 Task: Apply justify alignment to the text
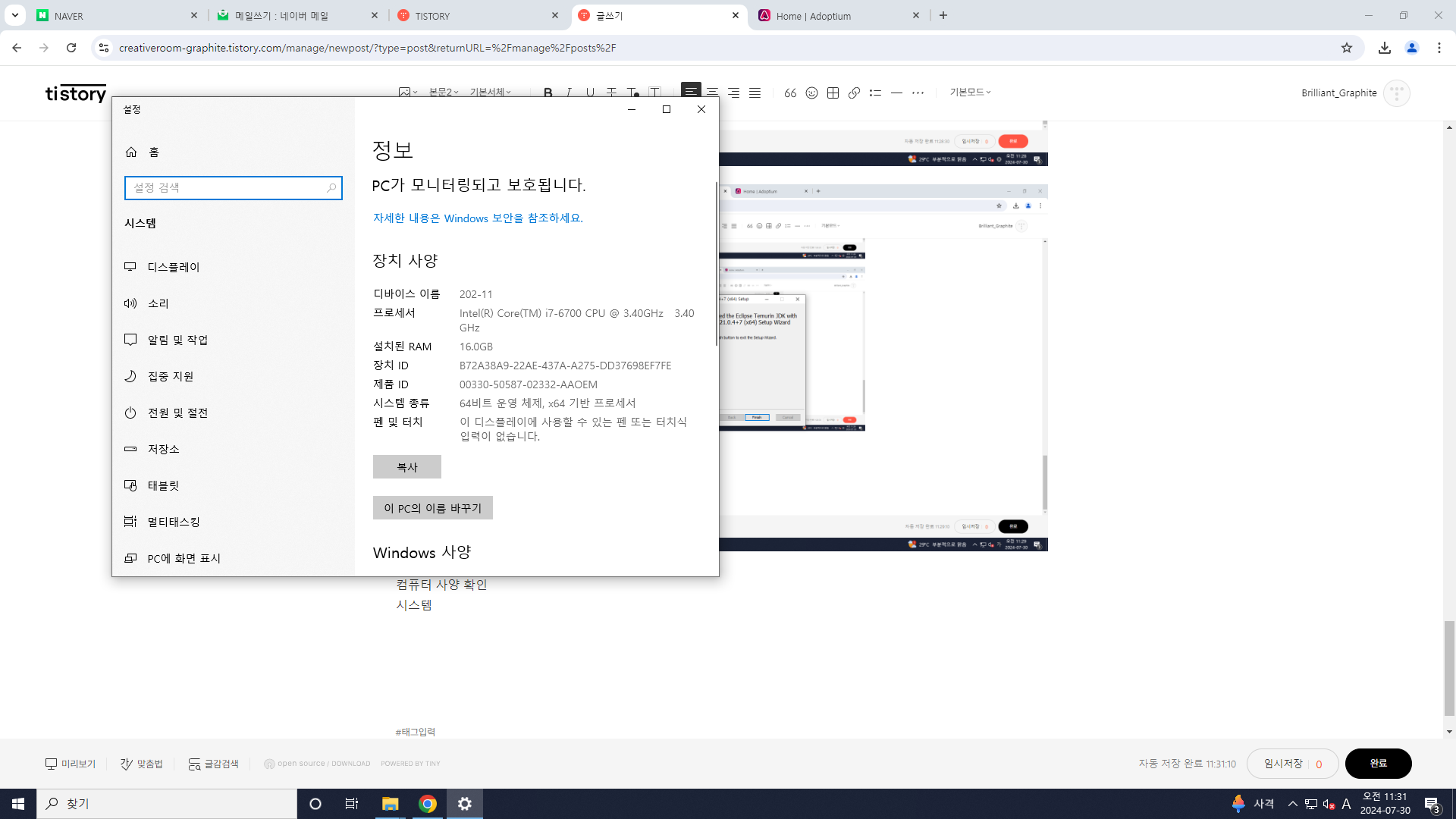755,93
